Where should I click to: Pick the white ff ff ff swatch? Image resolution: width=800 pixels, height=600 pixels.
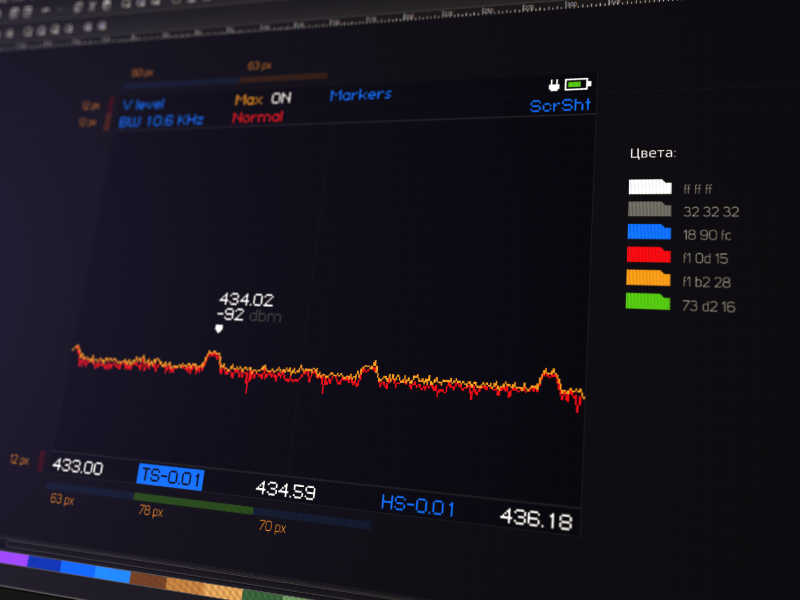click(650, 187)
